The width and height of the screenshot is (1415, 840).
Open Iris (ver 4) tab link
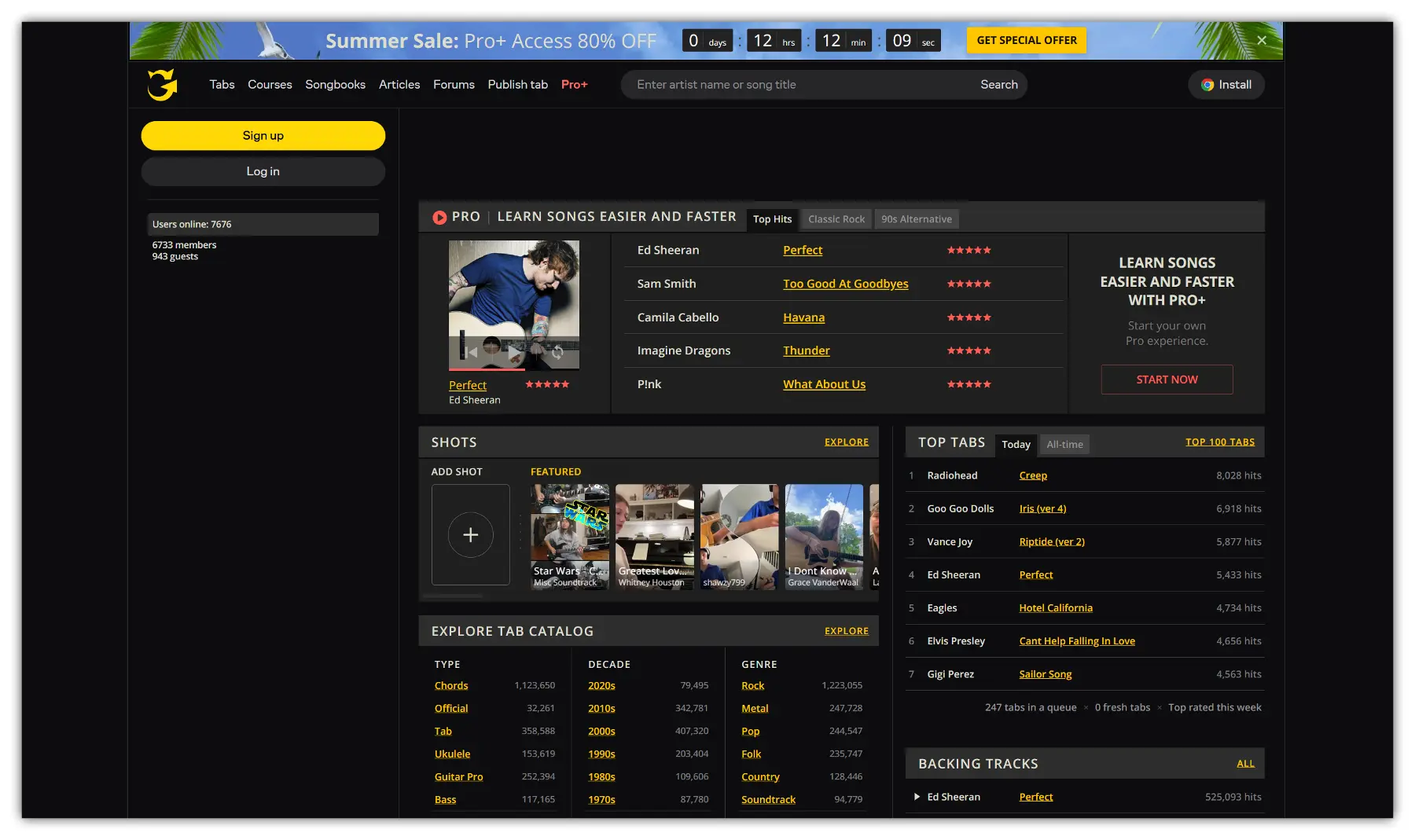point(1042,508)
